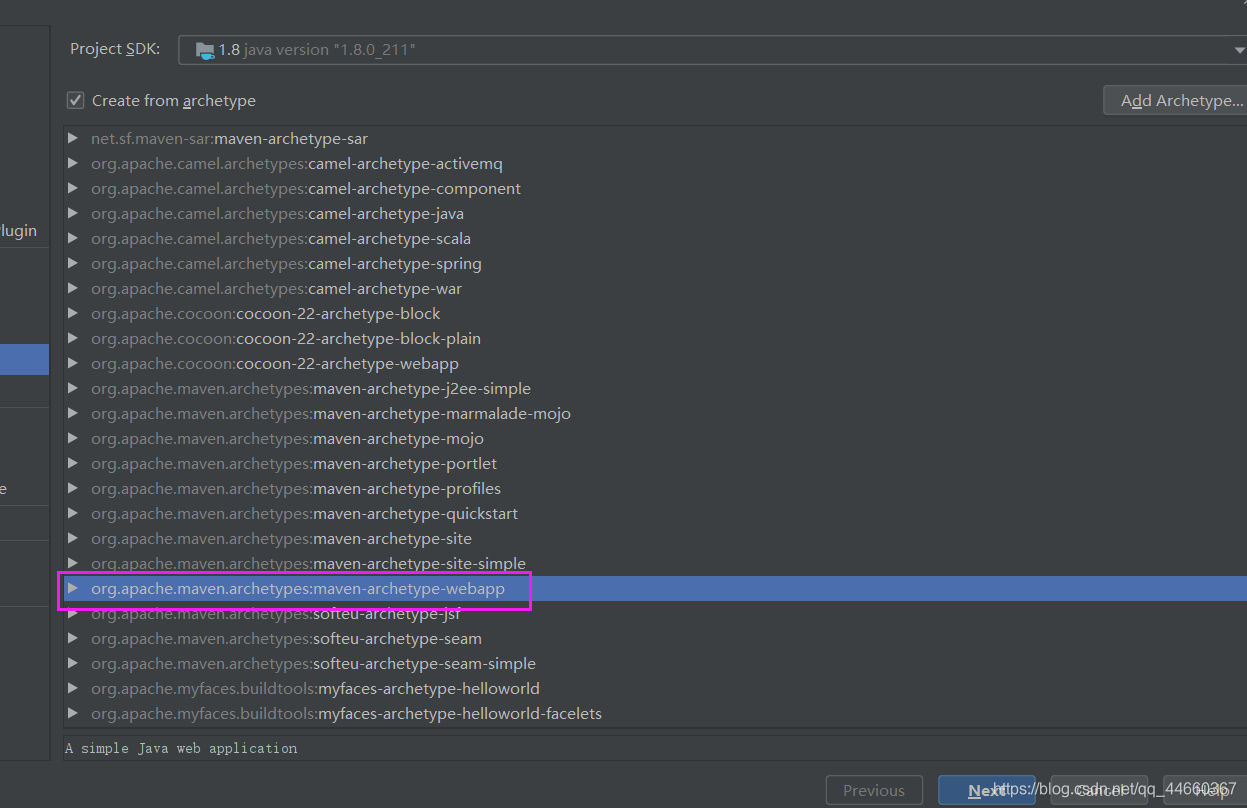Expand the maven-archetype-profiles row arrow
This screenshot has height=808, width=1247.
click(x=72, y=488)
